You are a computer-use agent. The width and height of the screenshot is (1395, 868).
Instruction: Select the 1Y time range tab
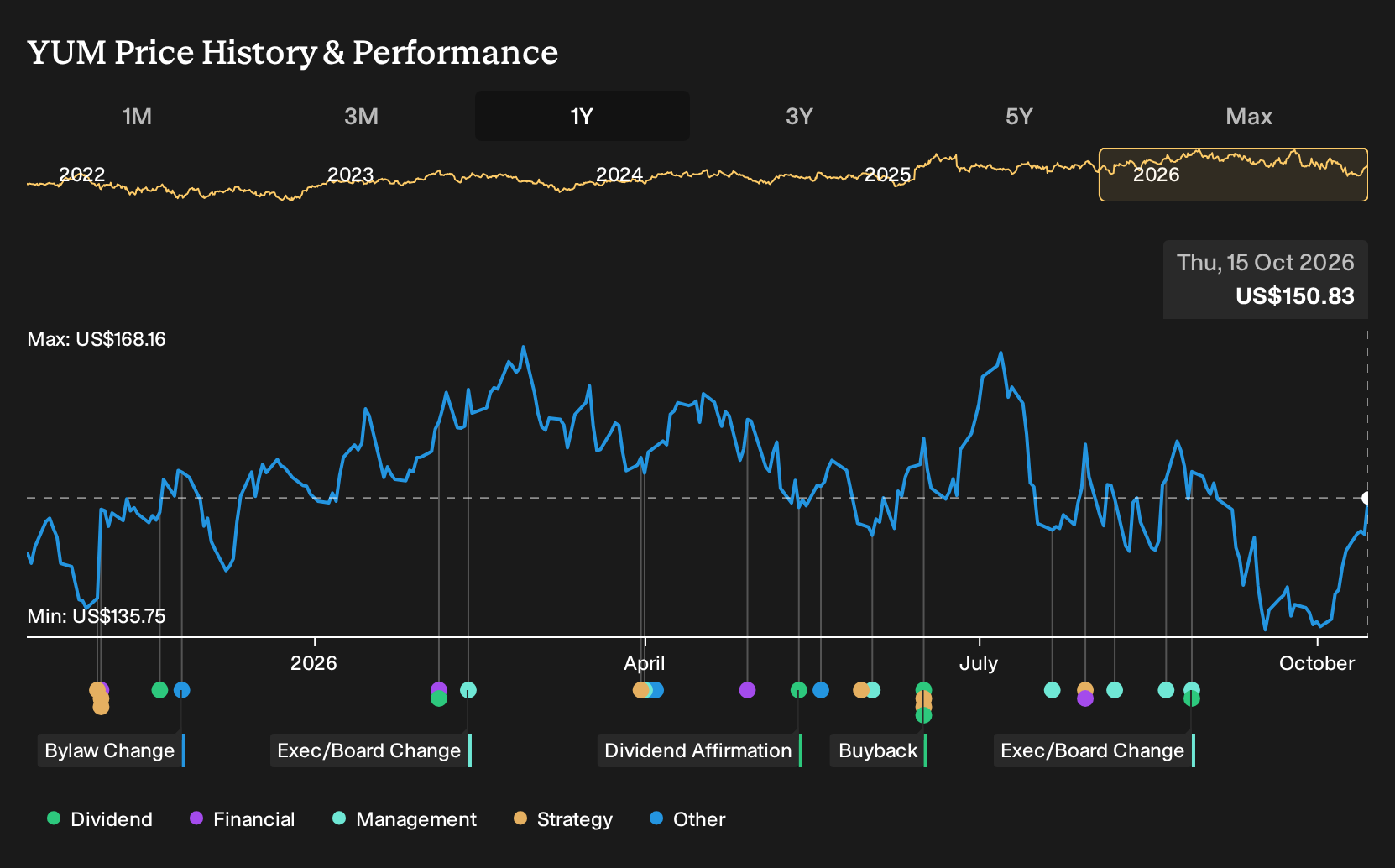[583, 116]
